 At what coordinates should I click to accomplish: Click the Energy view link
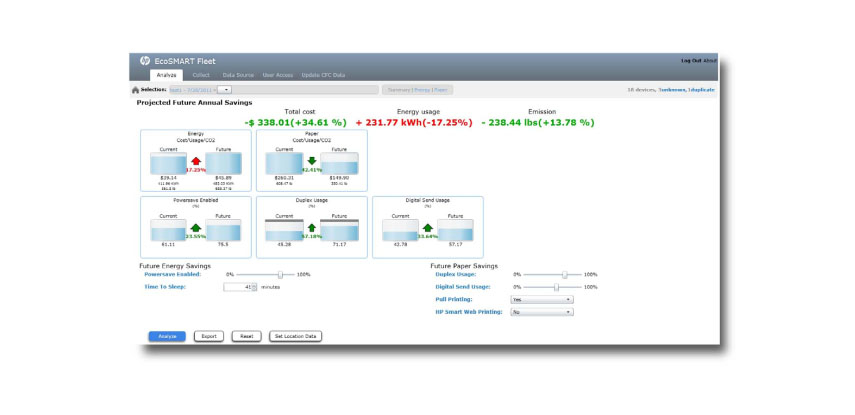point(423,90)
